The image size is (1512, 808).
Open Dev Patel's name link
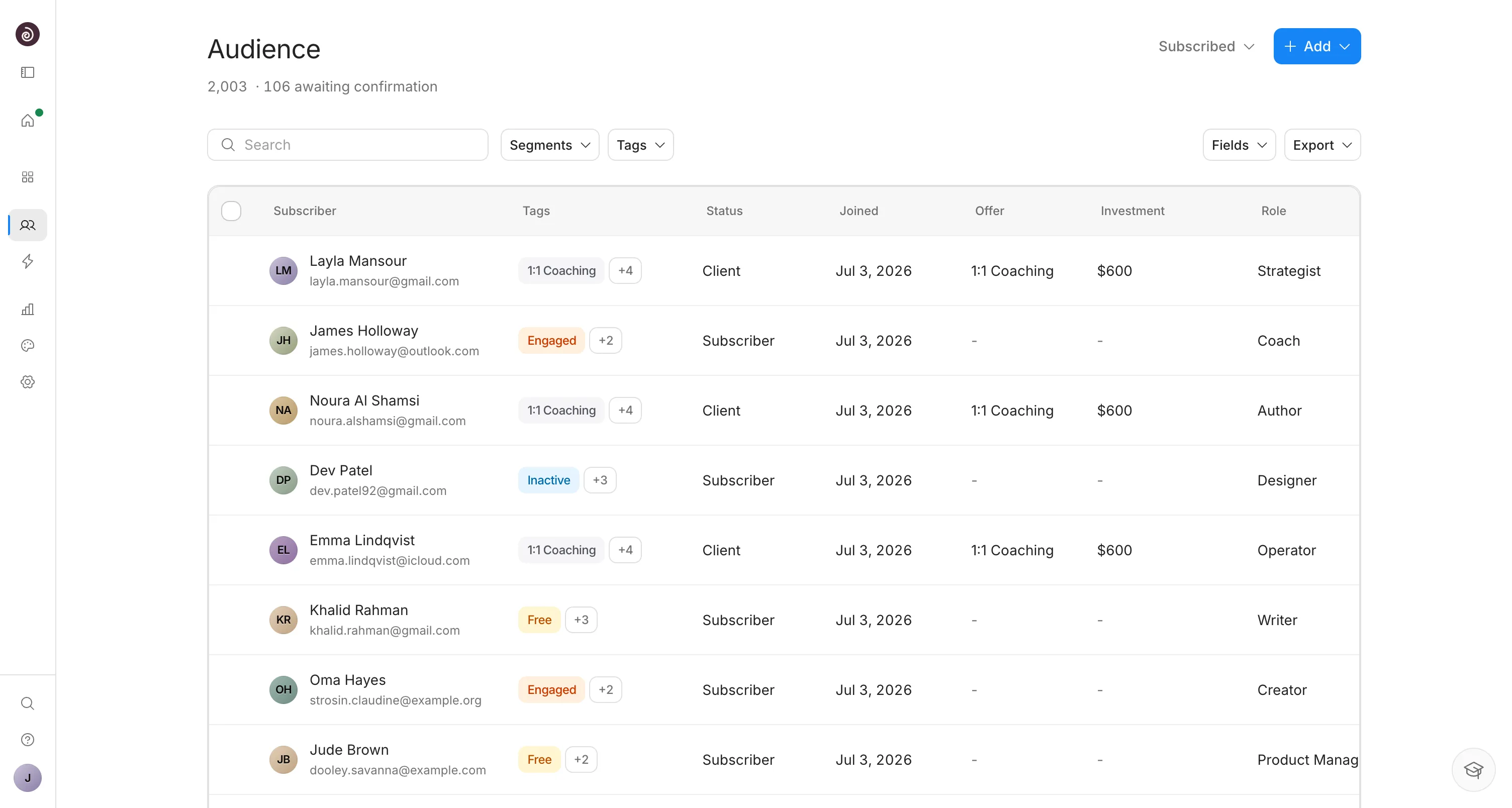(x=341, y=470)
